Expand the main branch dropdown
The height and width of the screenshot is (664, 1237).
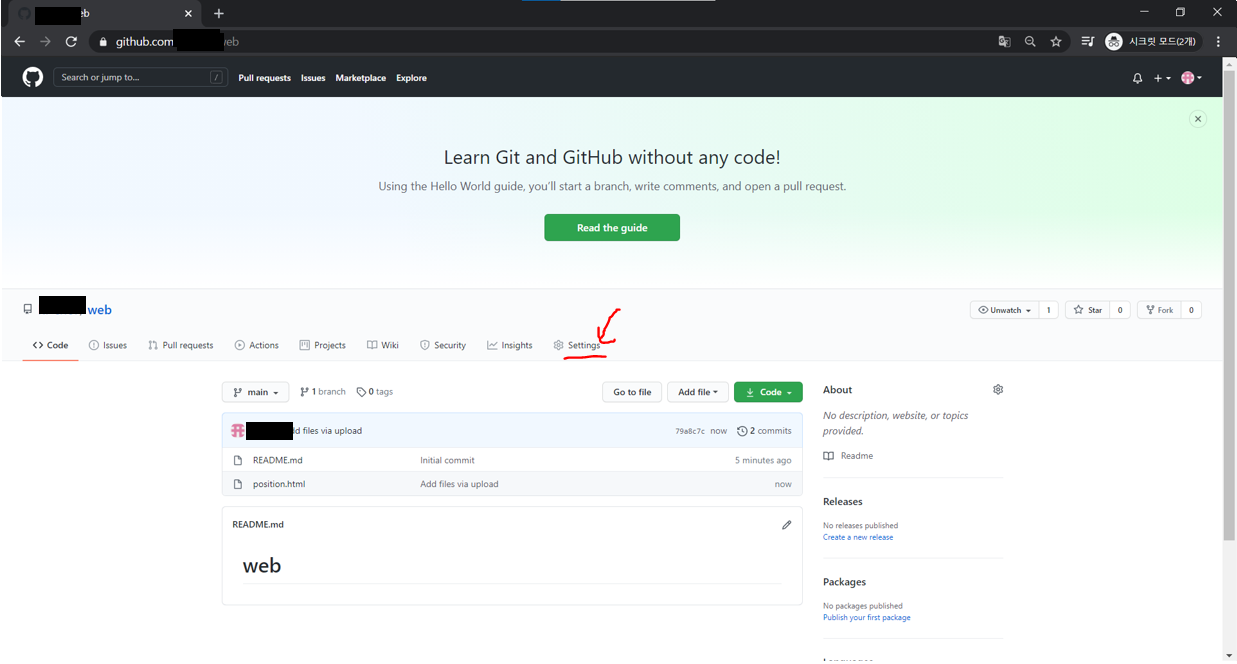tap(255, 392)
